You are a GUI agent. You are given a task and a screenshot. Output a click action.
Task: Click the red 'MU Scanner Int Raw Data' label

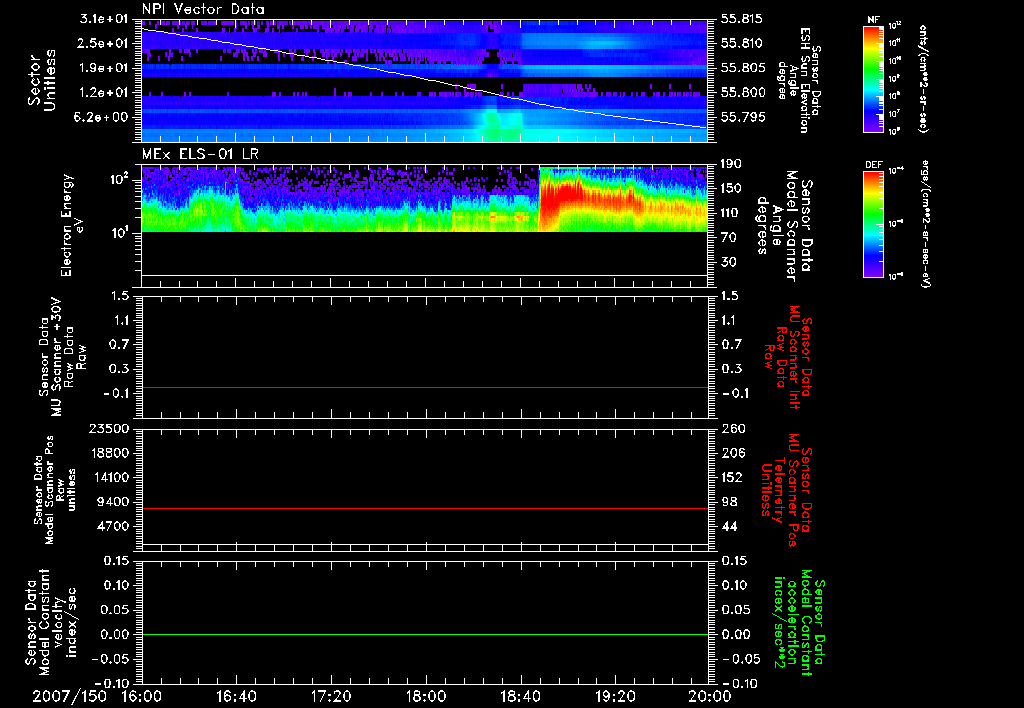(x=786, y=357)
